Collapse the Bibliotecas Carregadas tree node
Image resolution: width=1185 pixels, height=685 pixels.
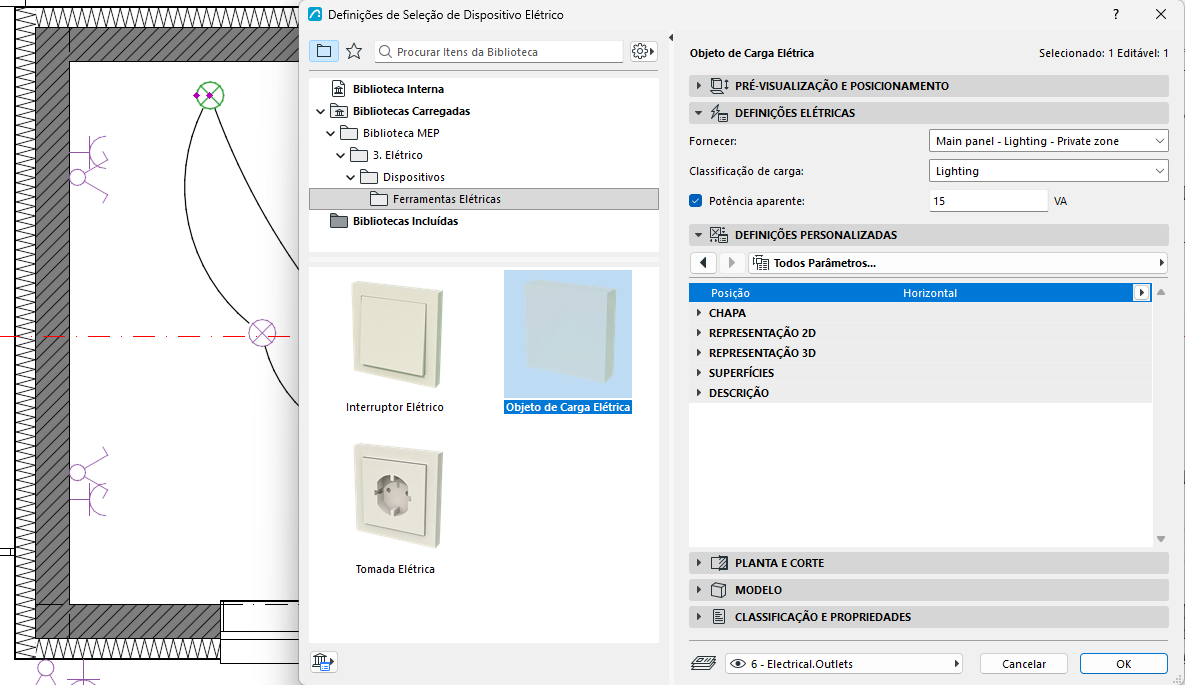point(320,112)
